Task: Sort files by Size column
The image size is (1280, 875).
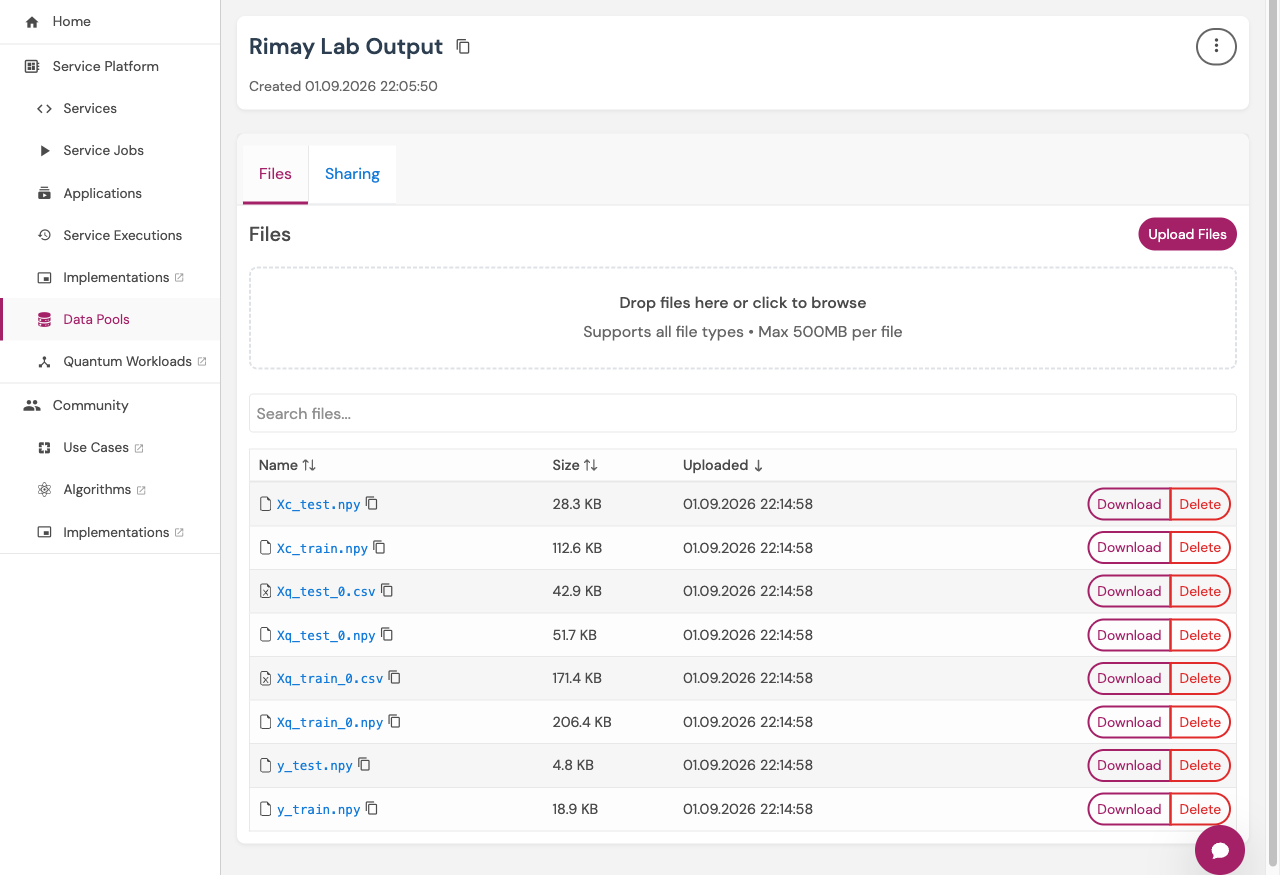Action: (x=575, y=465)
